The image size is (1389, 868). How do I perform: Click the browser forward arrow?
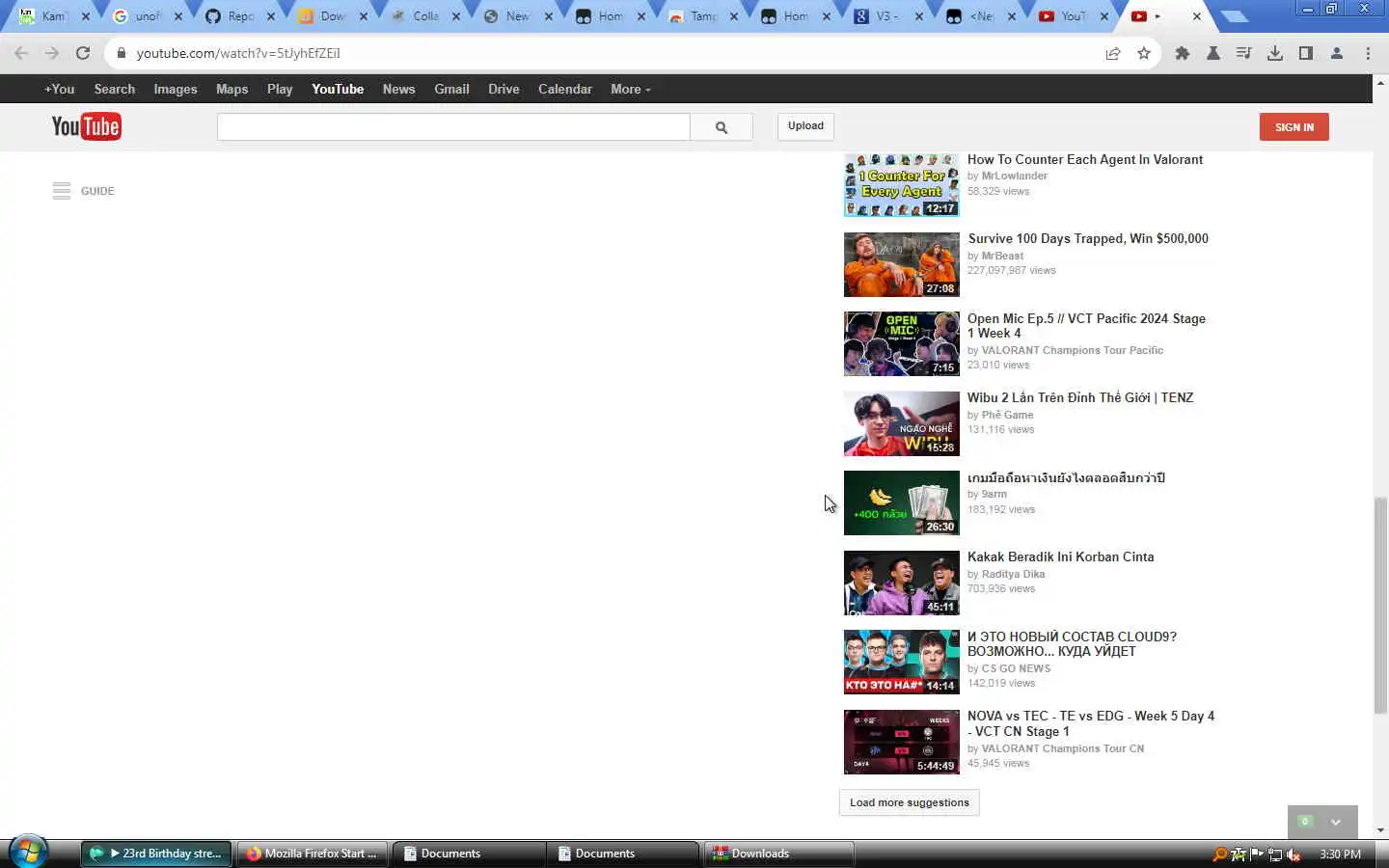click(52, 53)
